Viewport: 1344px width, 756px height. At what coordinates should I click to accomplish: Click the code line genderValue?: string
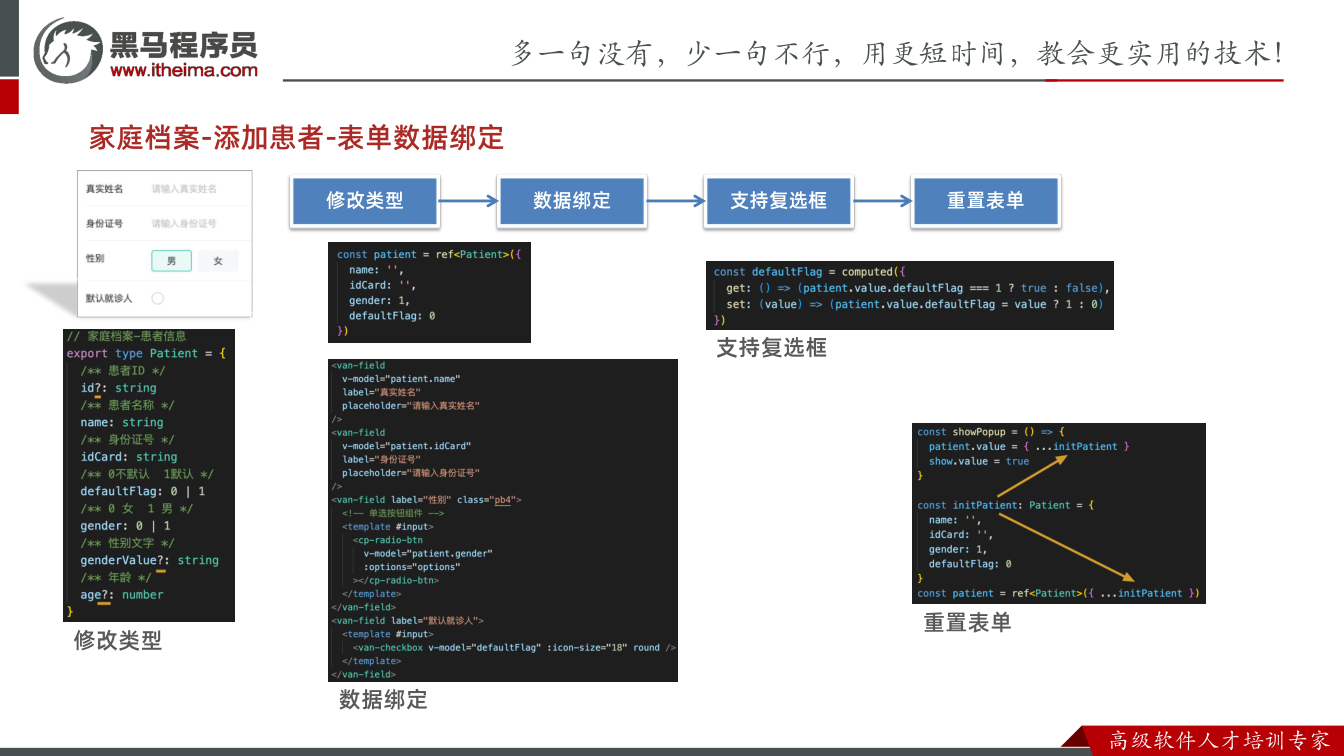tap(149, 560)
